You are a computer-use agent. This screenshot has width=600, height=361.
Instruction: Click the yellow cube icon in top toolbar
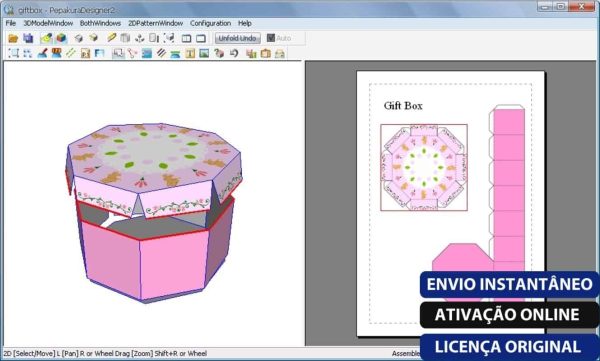[94, 38]
